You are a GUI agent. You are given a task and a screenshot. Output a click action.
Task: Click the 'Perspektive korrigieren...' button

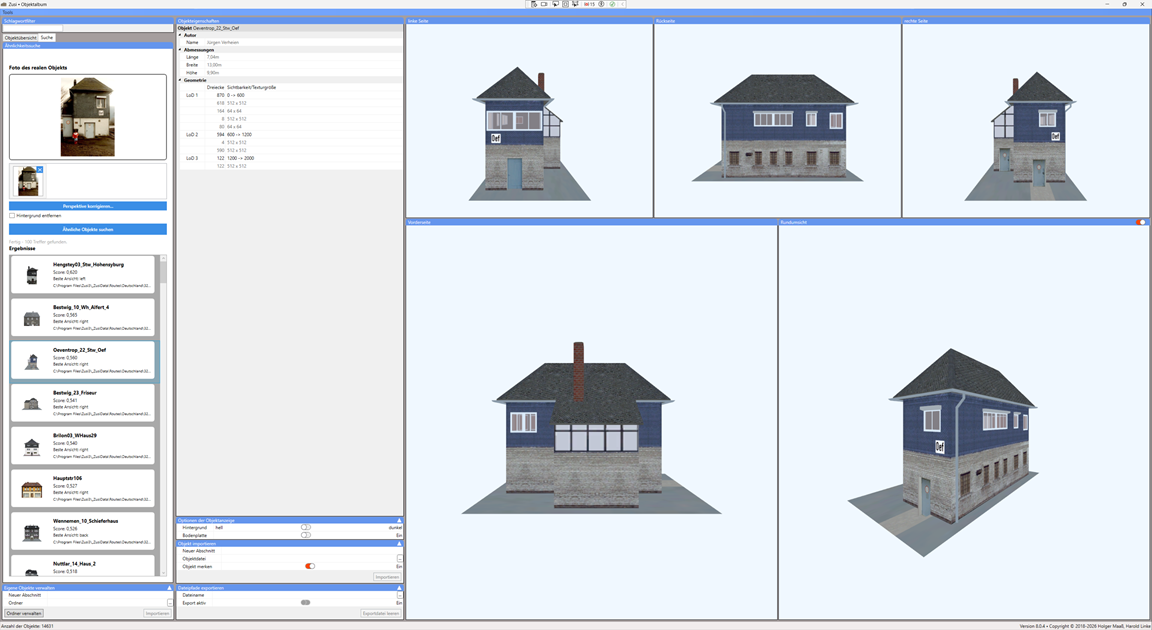click(88, 206)
